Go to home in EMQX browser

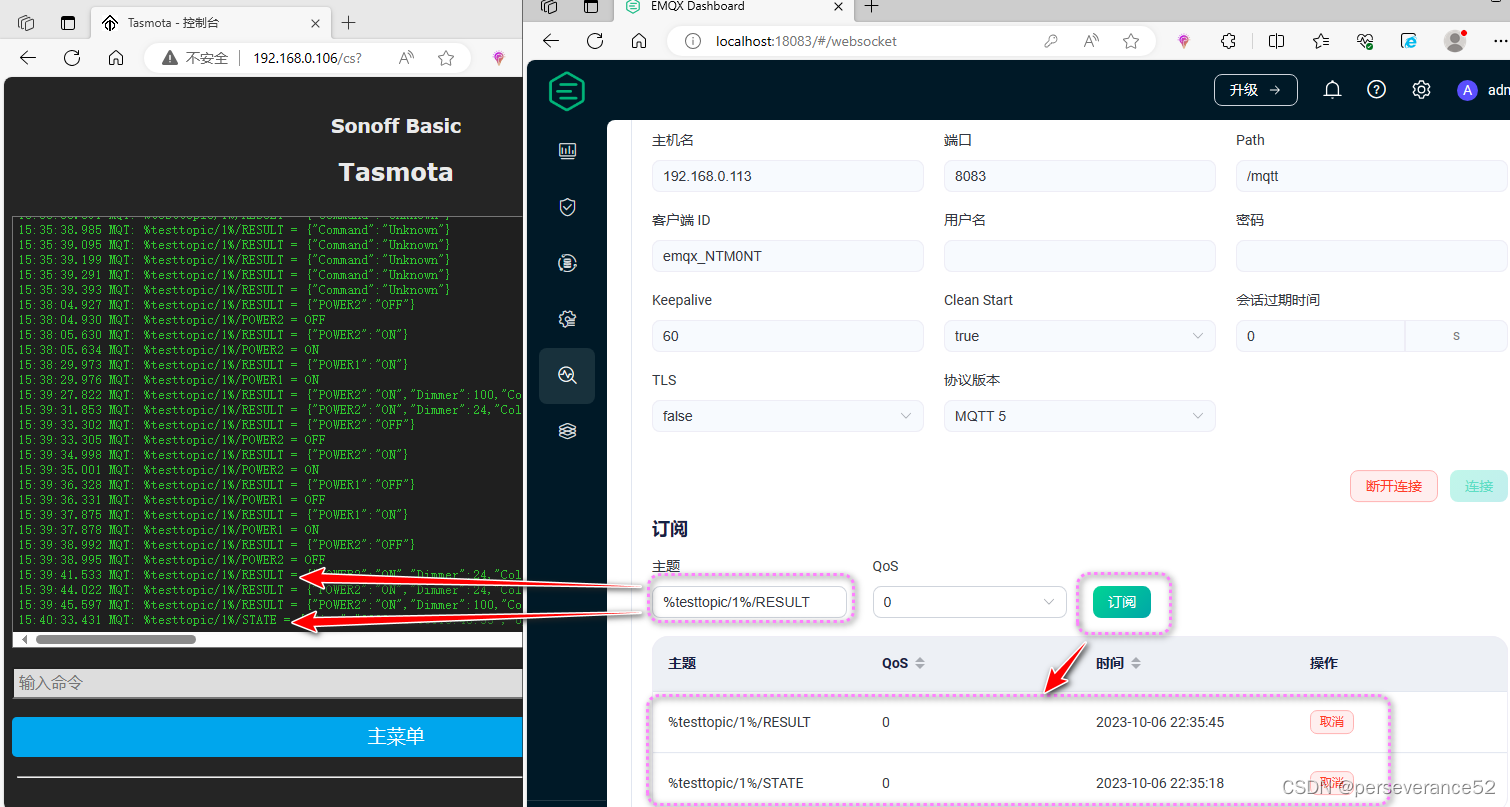[640, 41]
